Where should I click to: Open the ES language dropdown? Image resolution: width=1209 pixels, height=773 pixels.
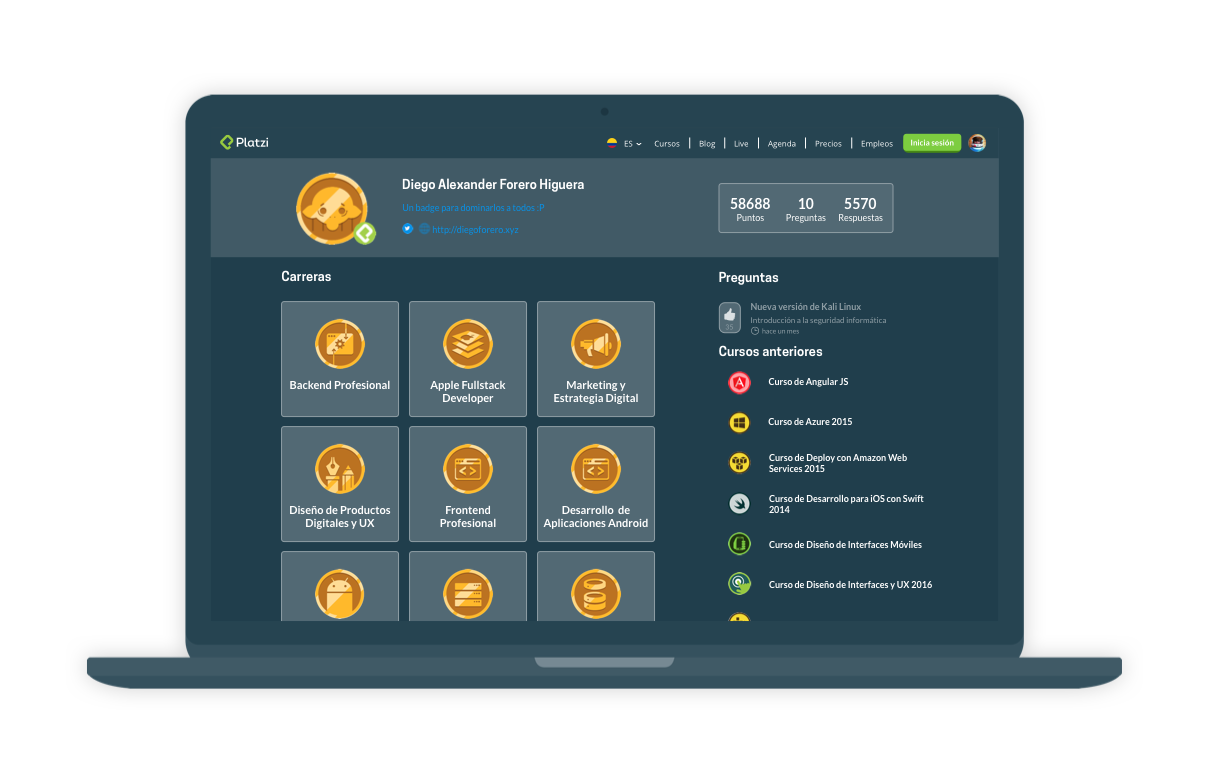[633, 144]
